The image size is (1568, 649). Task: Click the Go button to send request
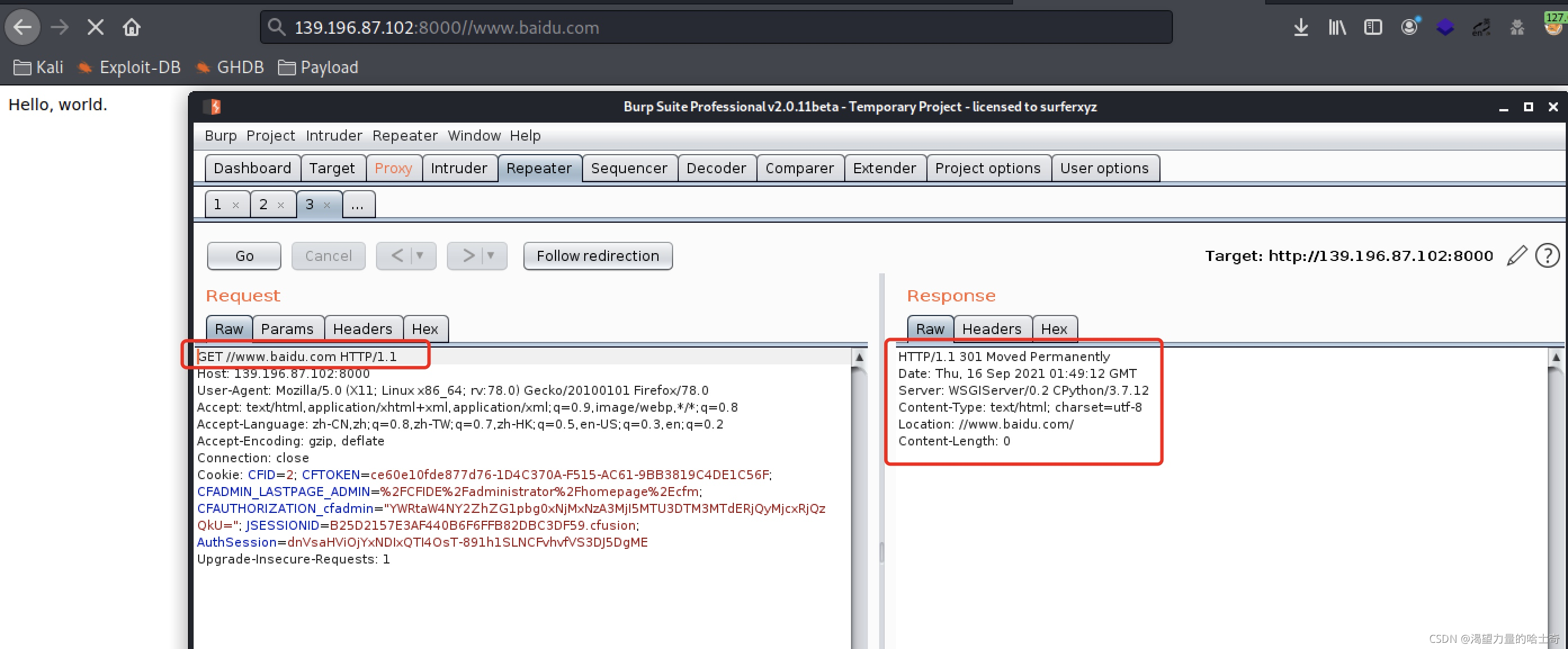point(243,255)
